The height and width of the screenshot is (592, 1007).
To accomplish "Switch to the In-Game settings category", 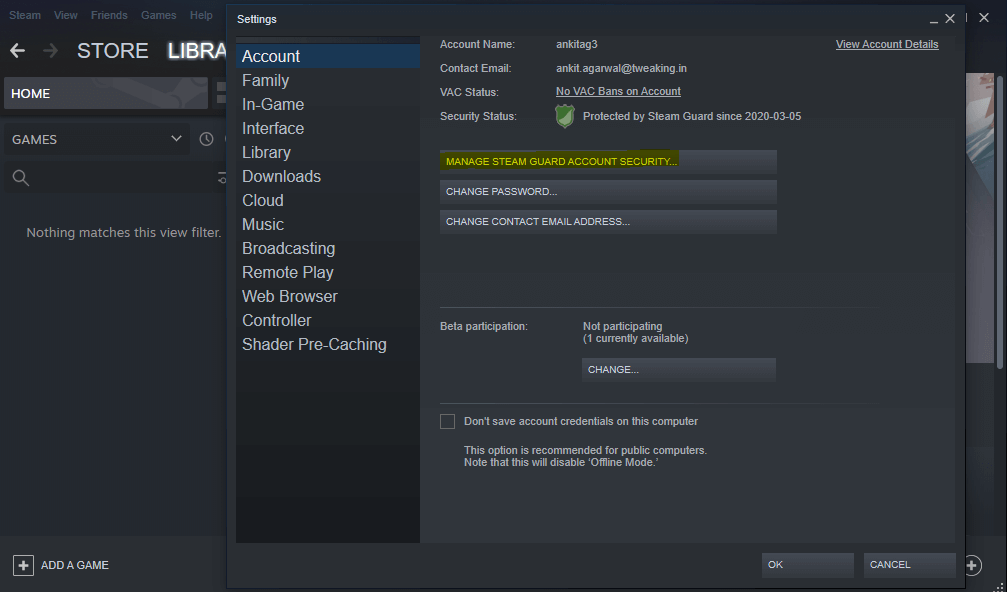I will pyautogui.click(x=272, y=104).
